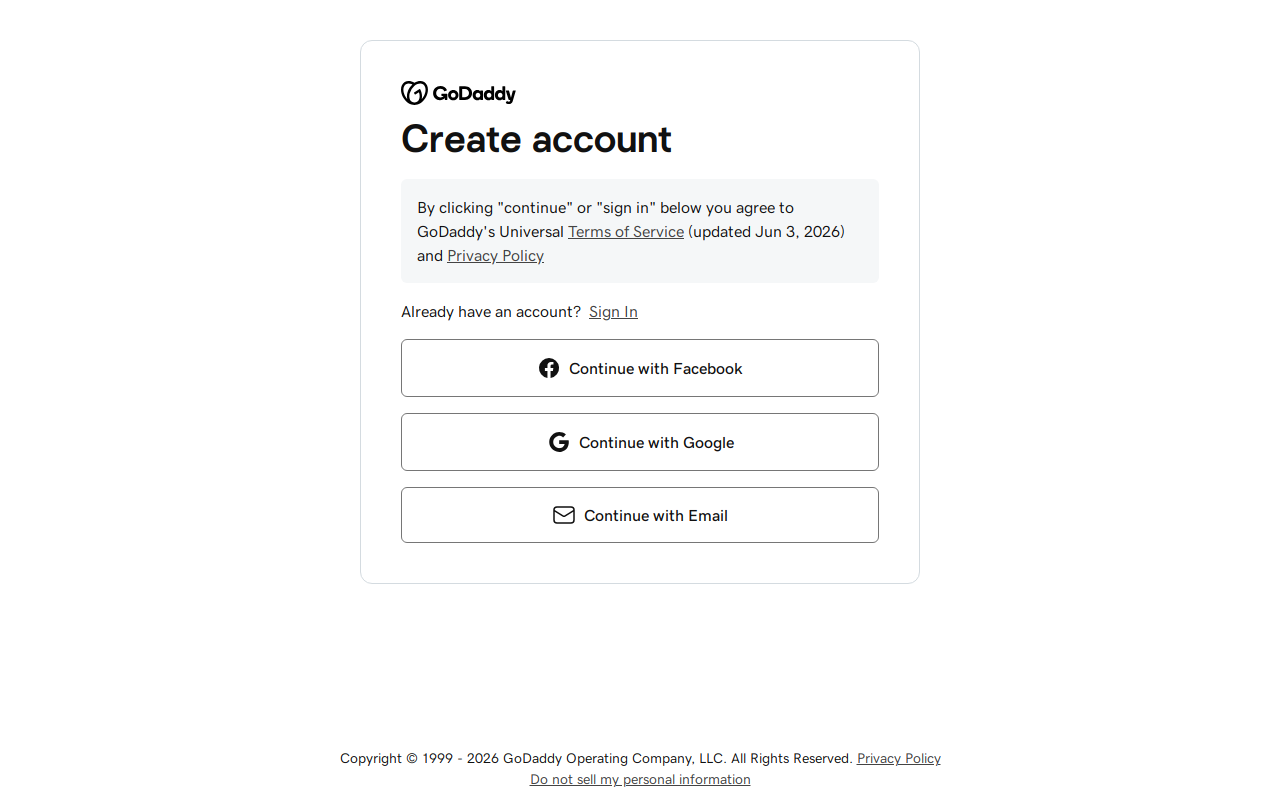This screenshot has height=800, width=1280.
Task: Open Privacy Policy link in agreement notice
Action: pos(495,256)
